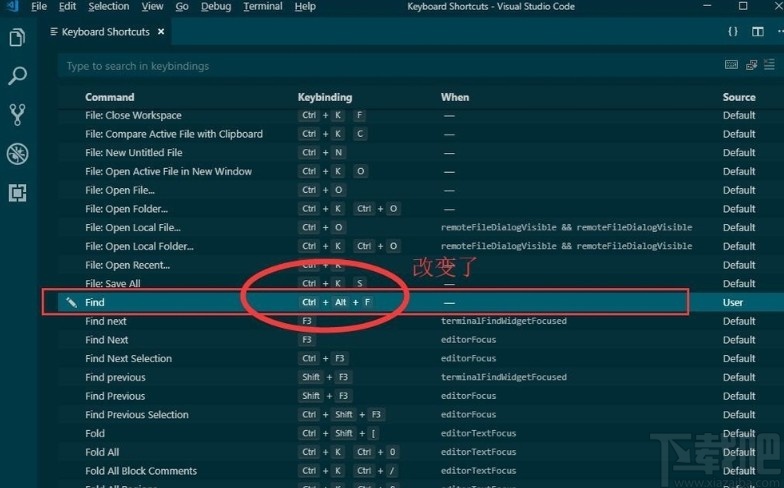Click the Command column header

110,97
